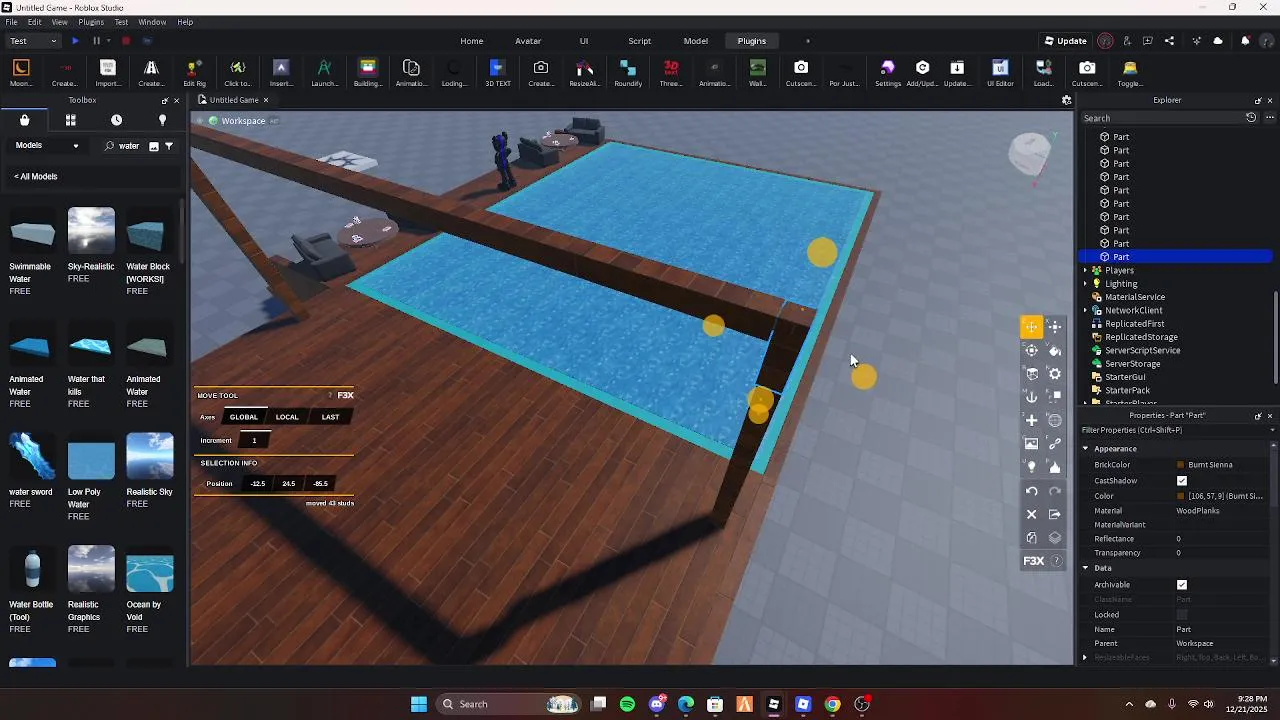Open the Windows Start menu
Viewport: 1280px width, 720px height.
coord(419,704)
